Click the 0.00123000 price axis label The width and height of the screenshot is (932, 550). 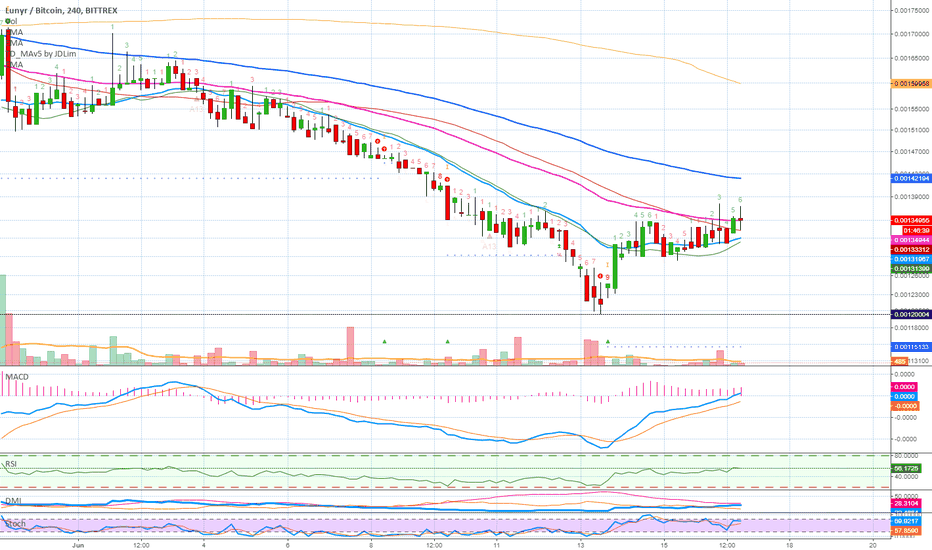click(912, 294)
